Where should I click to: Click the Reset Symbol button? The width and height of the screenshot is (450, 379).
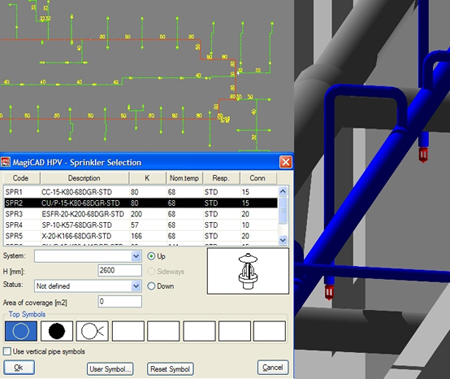[x=170, y=369]
